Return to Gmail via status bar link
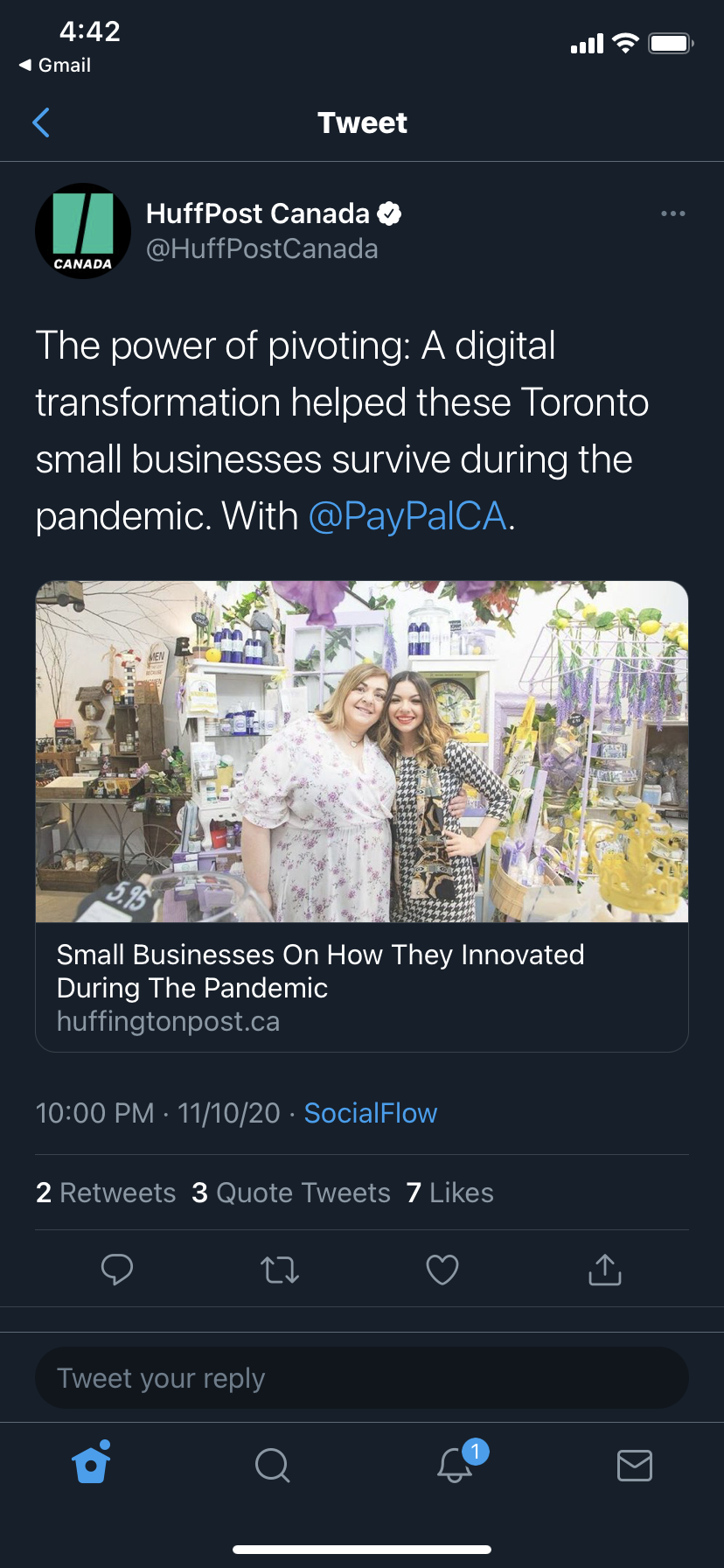The height and width of the screenshot is (1568, 724). [x=55, y=66]
